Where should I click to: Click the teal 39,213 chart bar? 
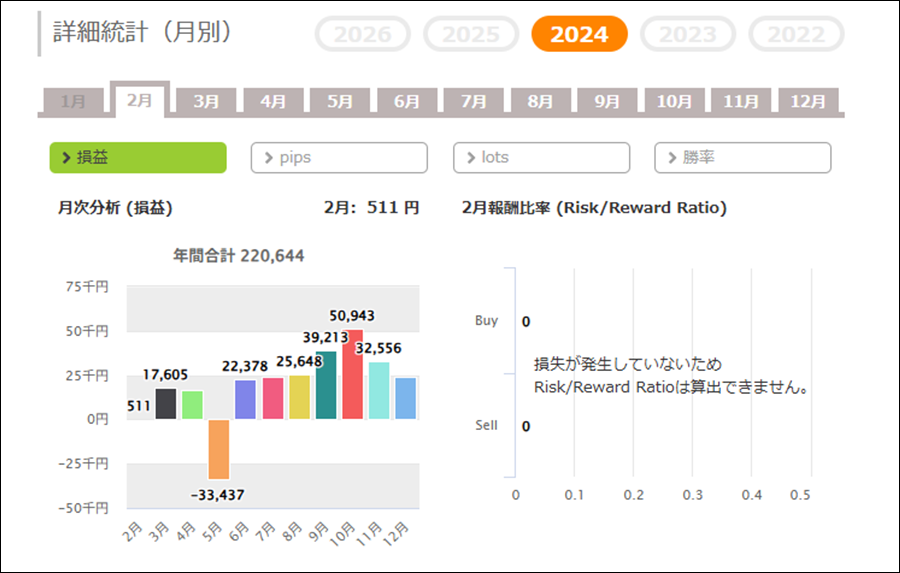pyautogui.click(x=326, y=385)
